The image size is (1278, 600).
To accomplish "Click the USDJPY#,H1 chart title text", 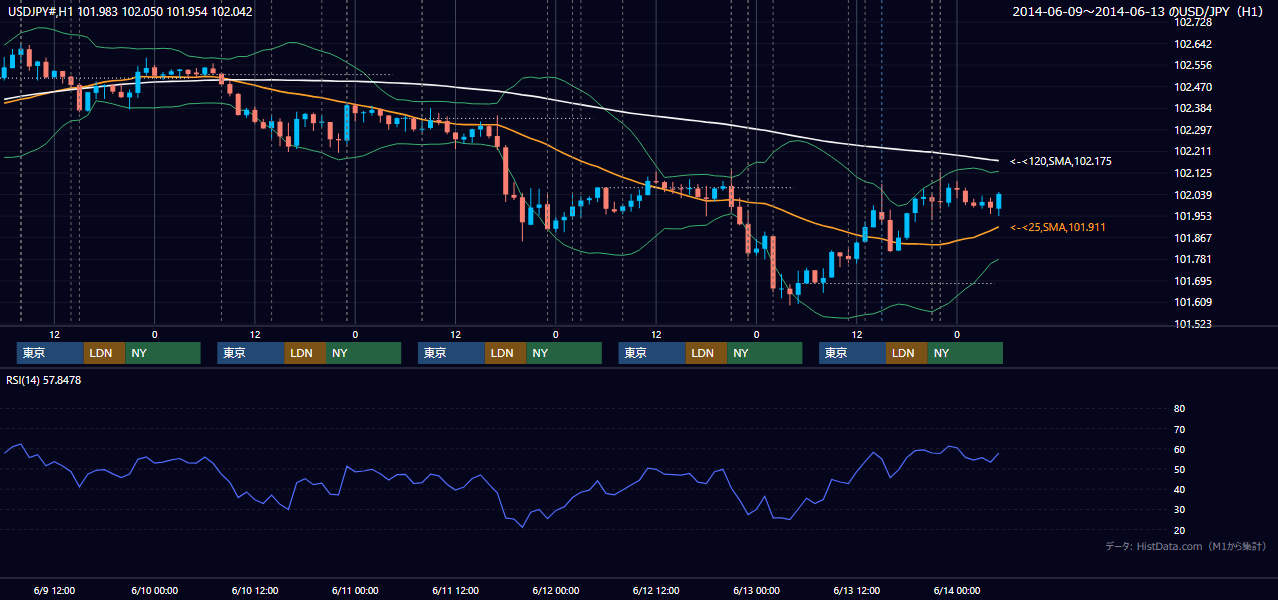I will 128,11.
